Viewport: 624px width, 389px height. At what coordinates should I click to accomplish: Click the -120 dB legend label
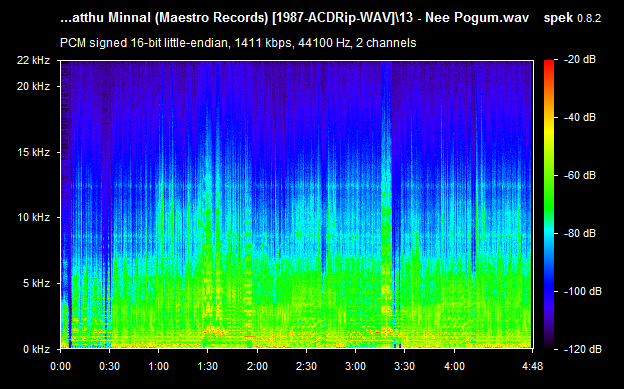pyautogui.click(x=583, y=349)
